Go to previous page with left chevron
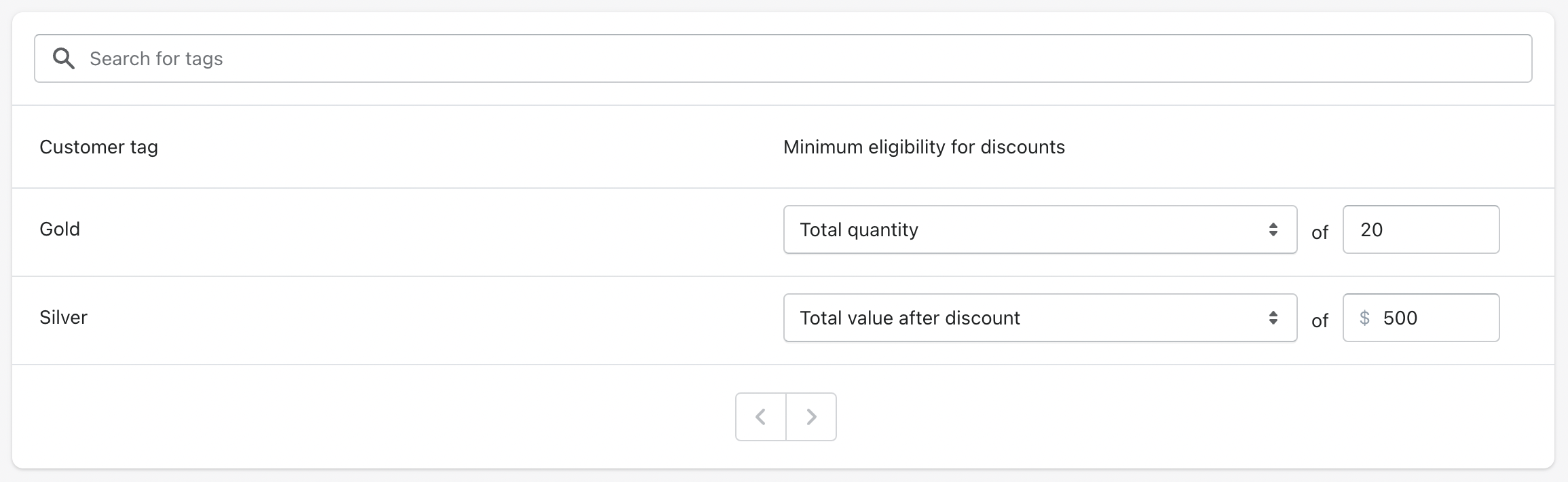This screenshot has height=482, width=1568. 761,417
